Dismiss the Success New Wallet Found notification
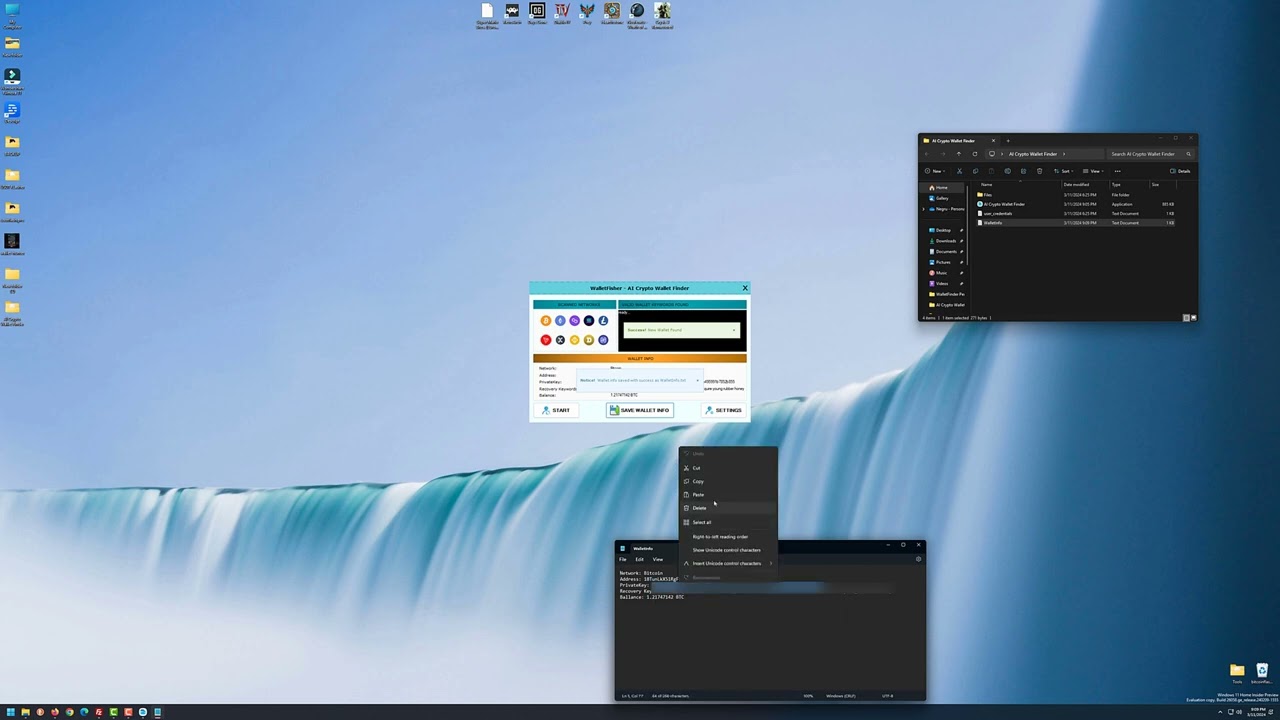The width and height of the screenshot is (1280, 720). (734, 330)
